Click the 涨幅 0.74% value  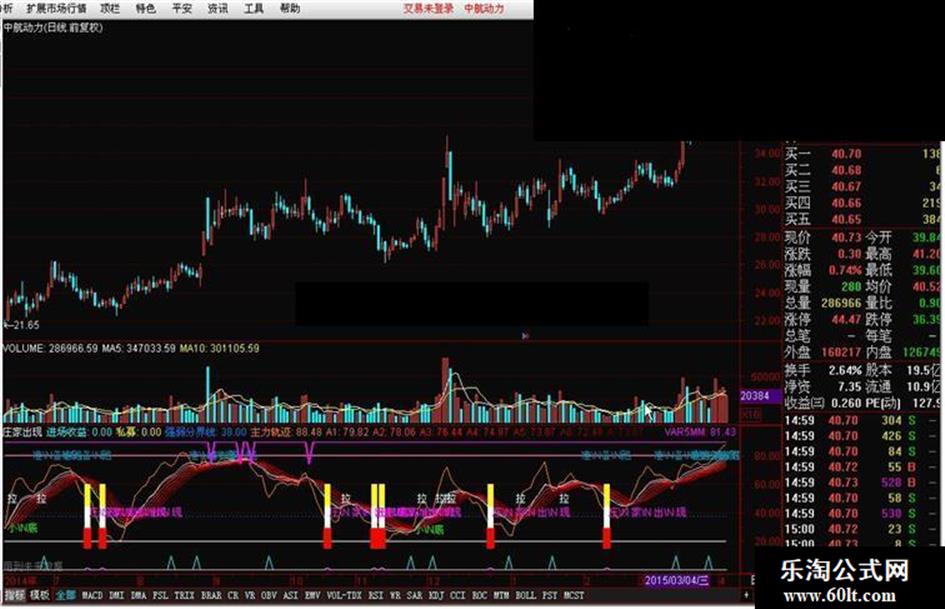click(844, 270)
